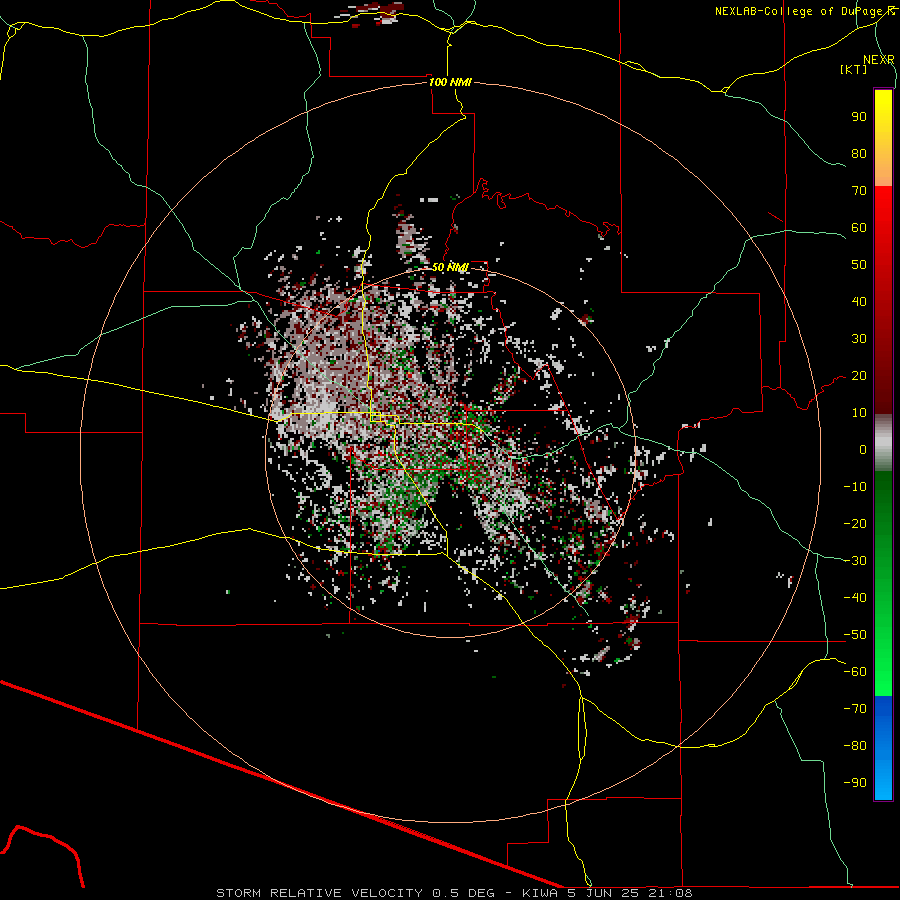Image resolution: width=900 pixels, height=900 pixels.
Task: Click the 10 label on velocity scale
Action: click(859, 413)
